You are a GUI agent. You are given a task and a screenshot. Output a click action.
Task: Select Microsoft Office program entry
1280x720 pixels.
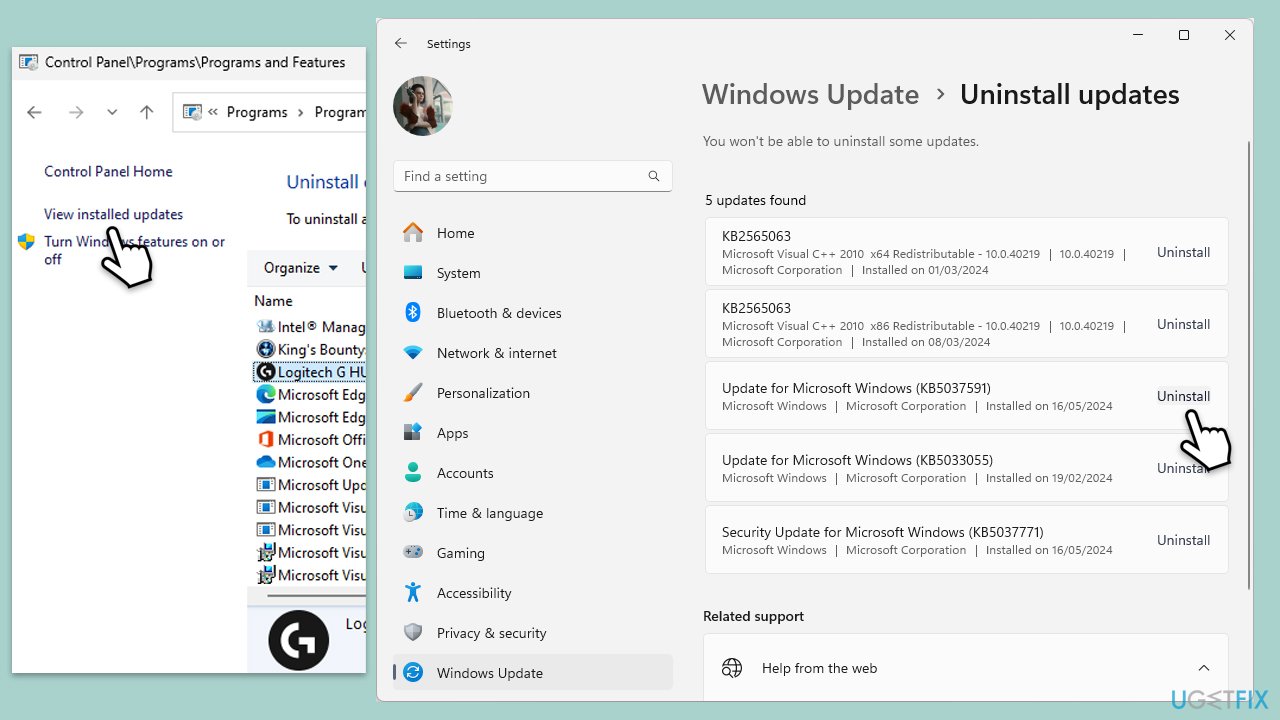(x=311, y=439)
